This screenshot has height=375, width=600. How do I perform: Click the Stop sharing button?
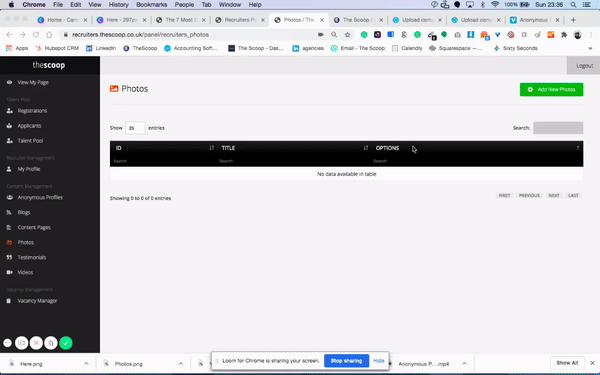(x=346, y=361)
